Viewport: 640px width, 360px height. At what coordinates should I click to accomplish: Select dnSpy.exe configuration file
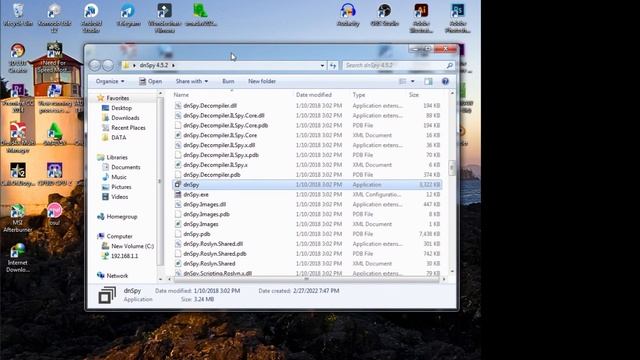196,194
